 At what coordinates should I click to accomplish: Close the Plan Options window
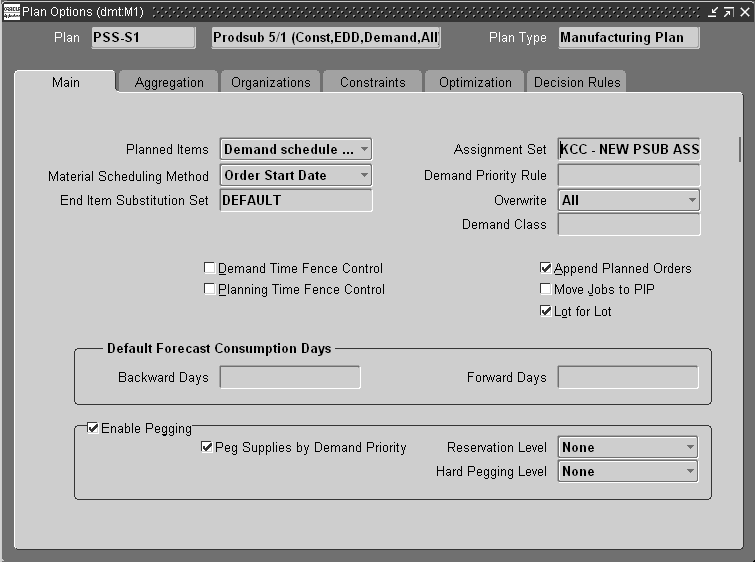(744, 12)
